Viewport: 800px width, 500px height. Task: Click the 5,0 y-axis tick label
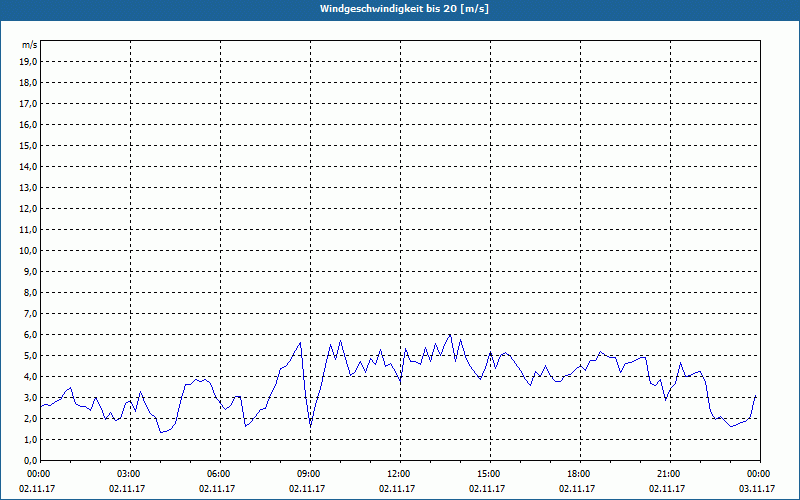coord(31,356)
